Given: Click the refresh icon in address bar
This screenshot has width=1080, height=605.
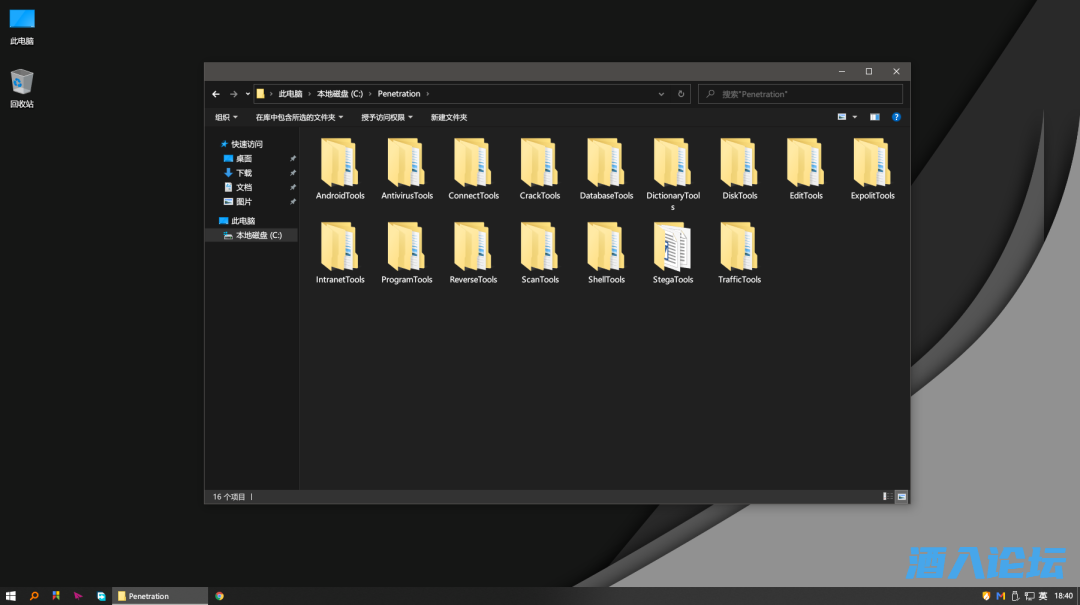Looking at the screenshot, I should (681, 94).
